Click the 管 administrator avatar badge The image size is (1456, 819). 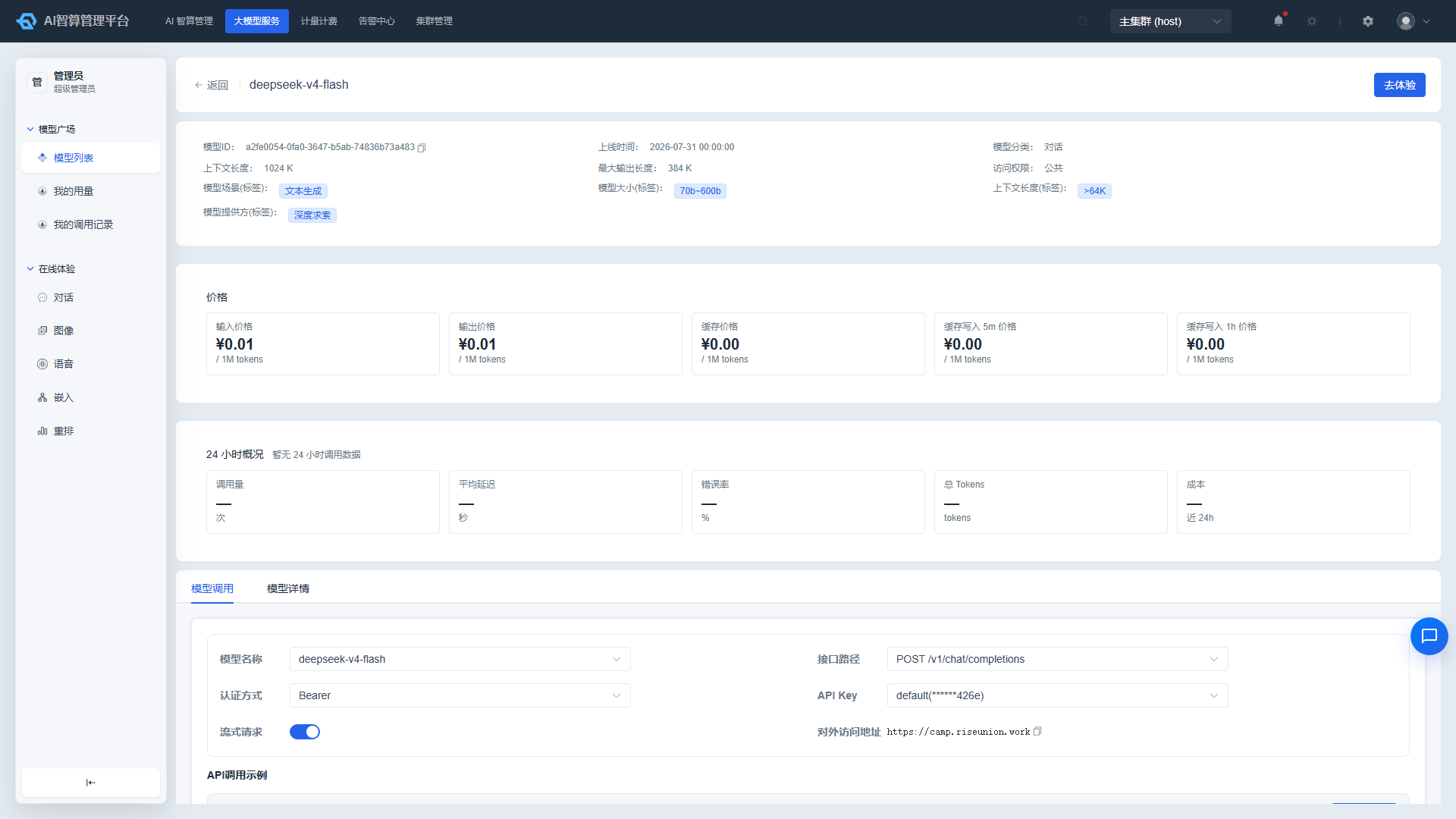pyautogui.click(x=37, y=82)
